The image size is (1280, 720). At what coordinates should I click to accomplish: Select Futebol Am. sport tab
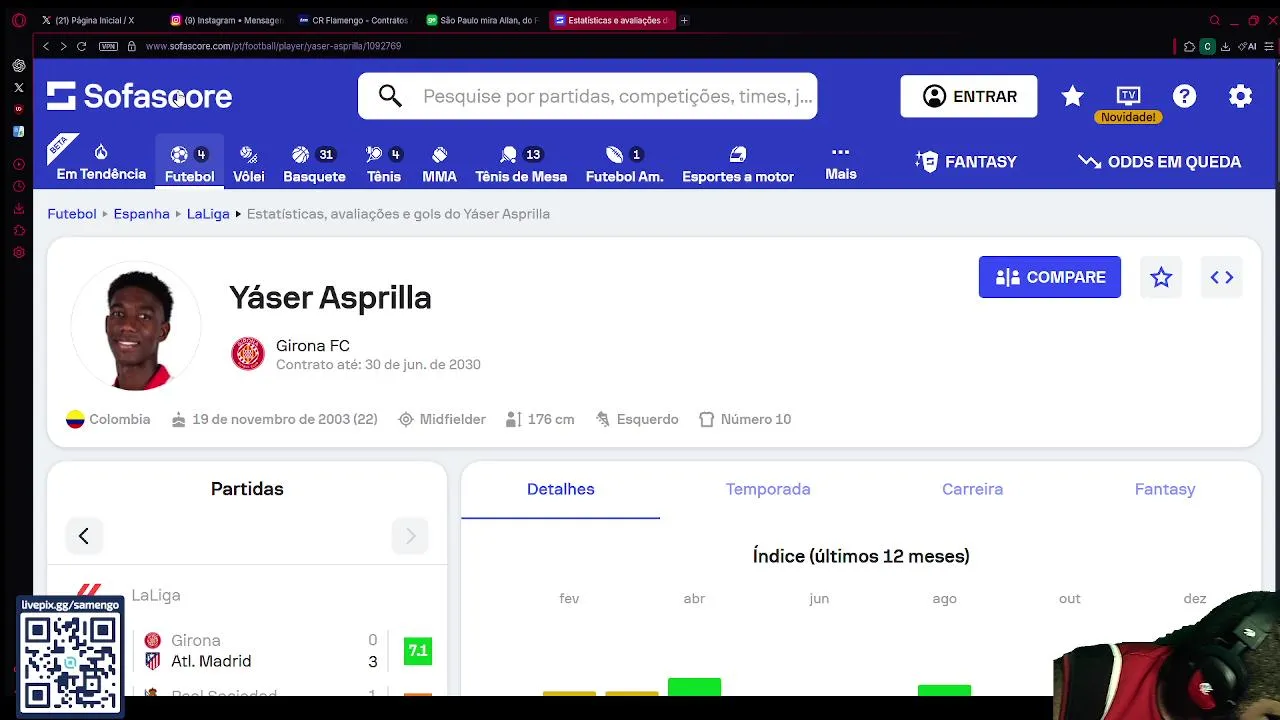(x=624, y=164)
